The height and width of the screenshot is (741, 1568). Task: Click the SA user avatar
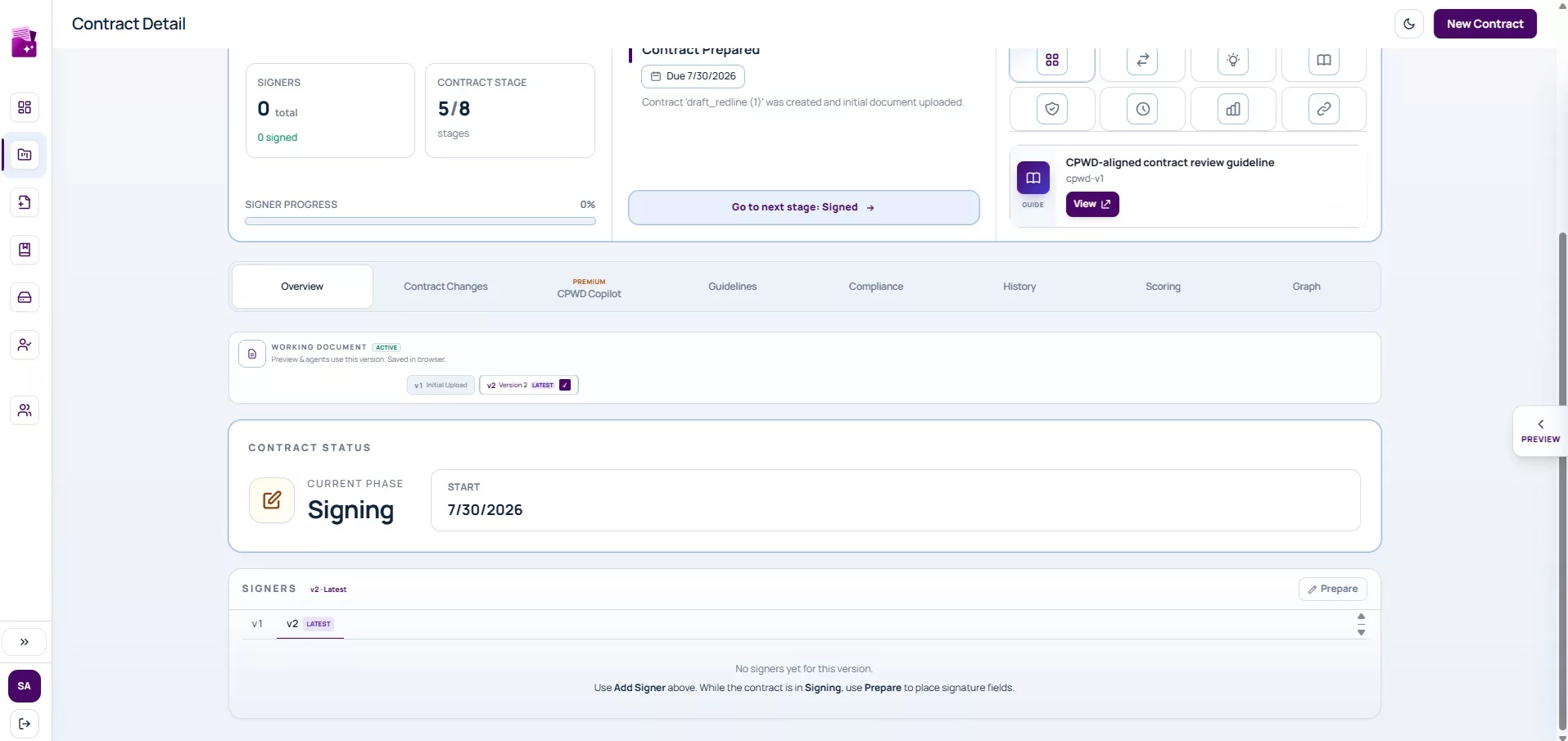pos(25,686)
